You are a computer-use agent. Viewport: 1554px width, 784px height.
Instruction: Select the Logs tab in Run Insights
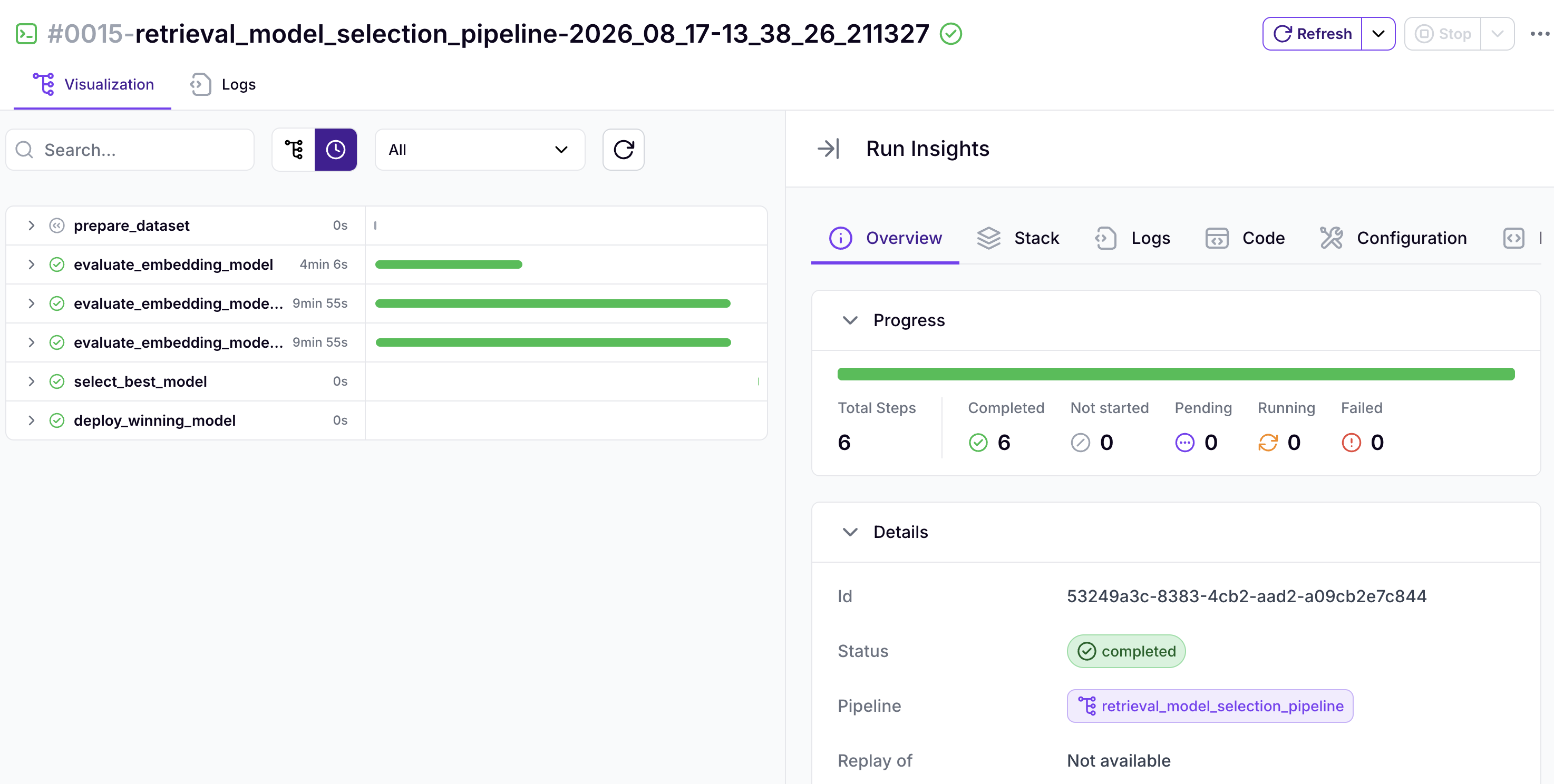[x=1132, y=238]
